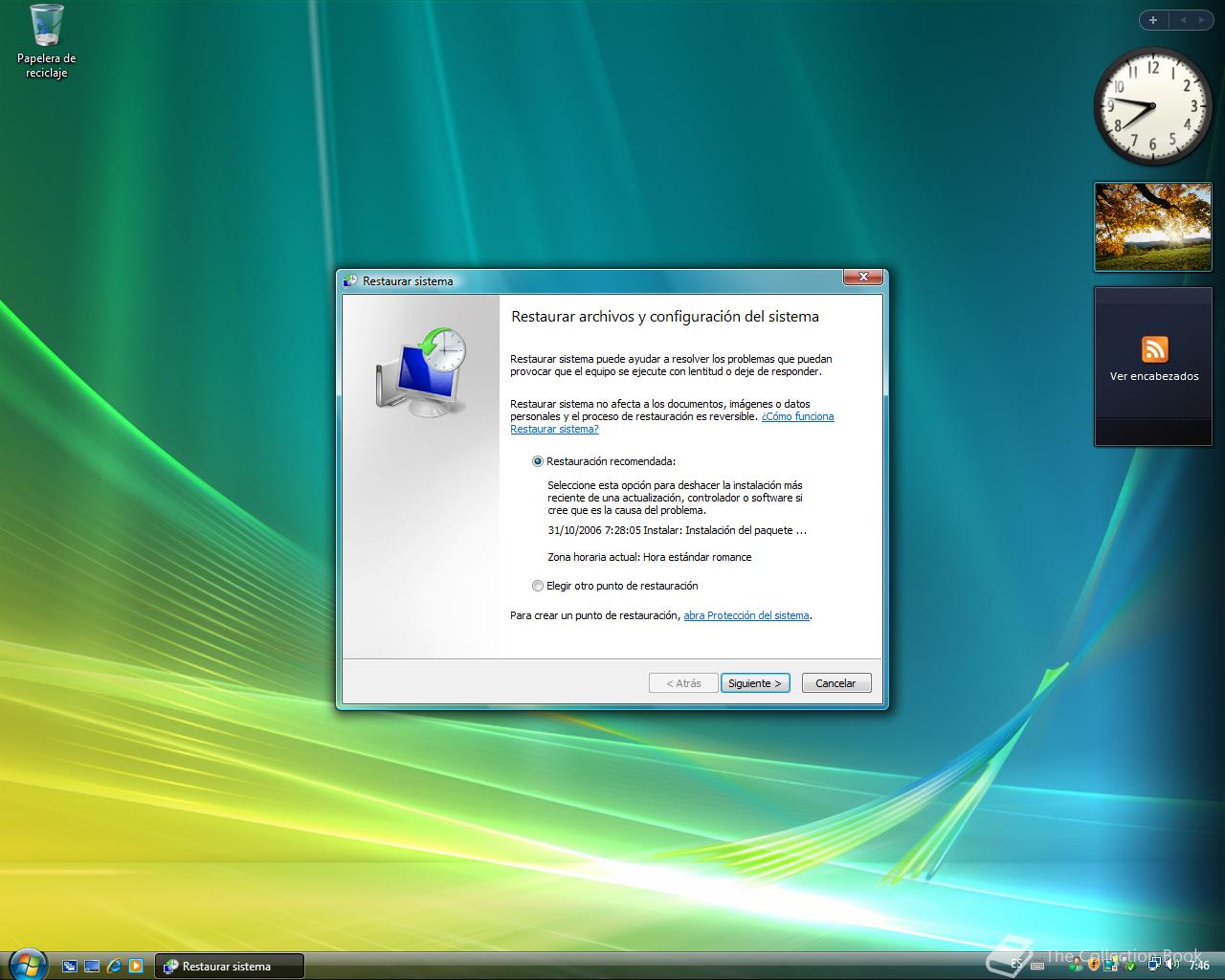1225x980 pixels.
Task: Click the Restaurar sistema title bar icon
Action: tap(350, 280)
